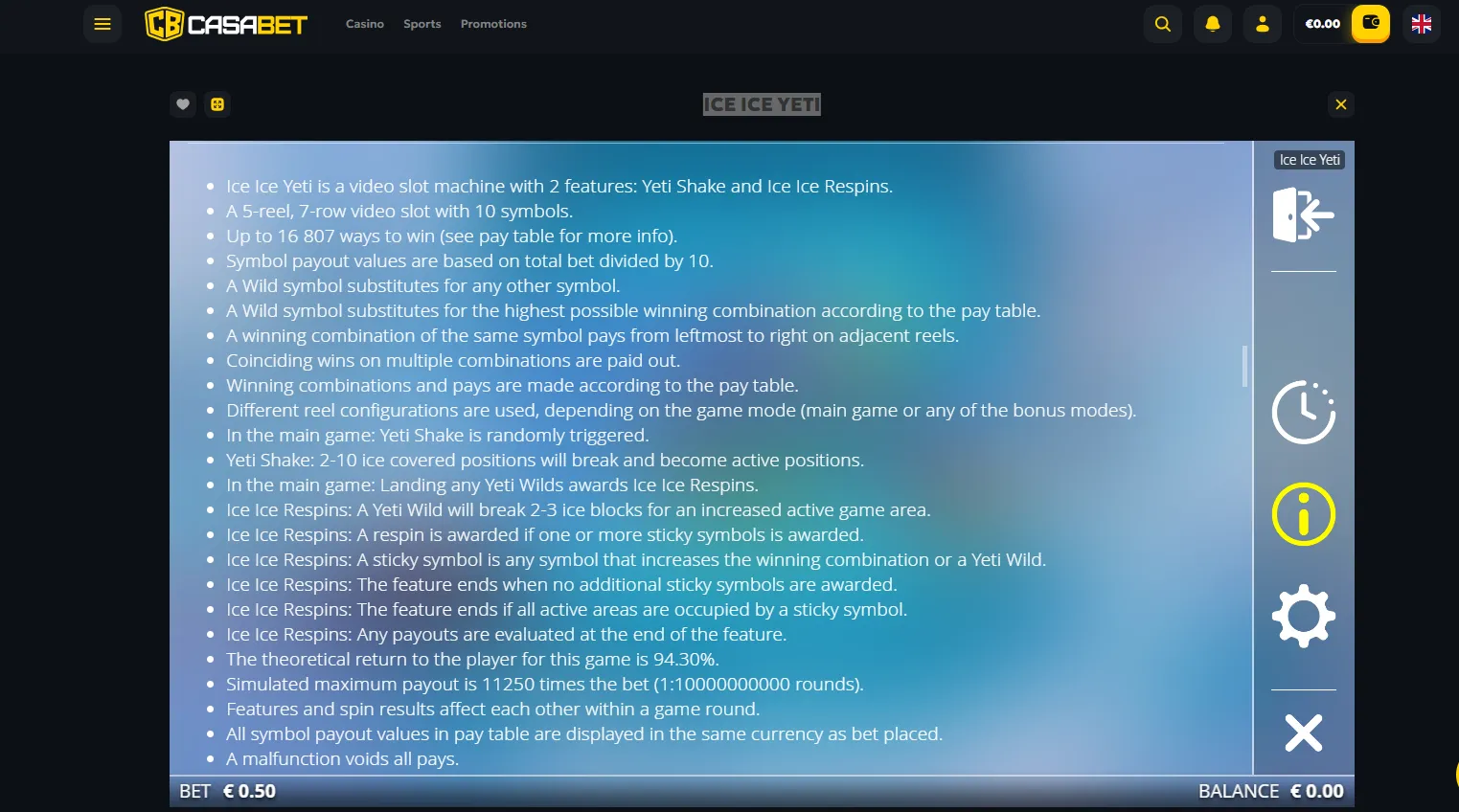Open the notifications bell
This screenshot has width=1459, height=812.
[1213, 24]
